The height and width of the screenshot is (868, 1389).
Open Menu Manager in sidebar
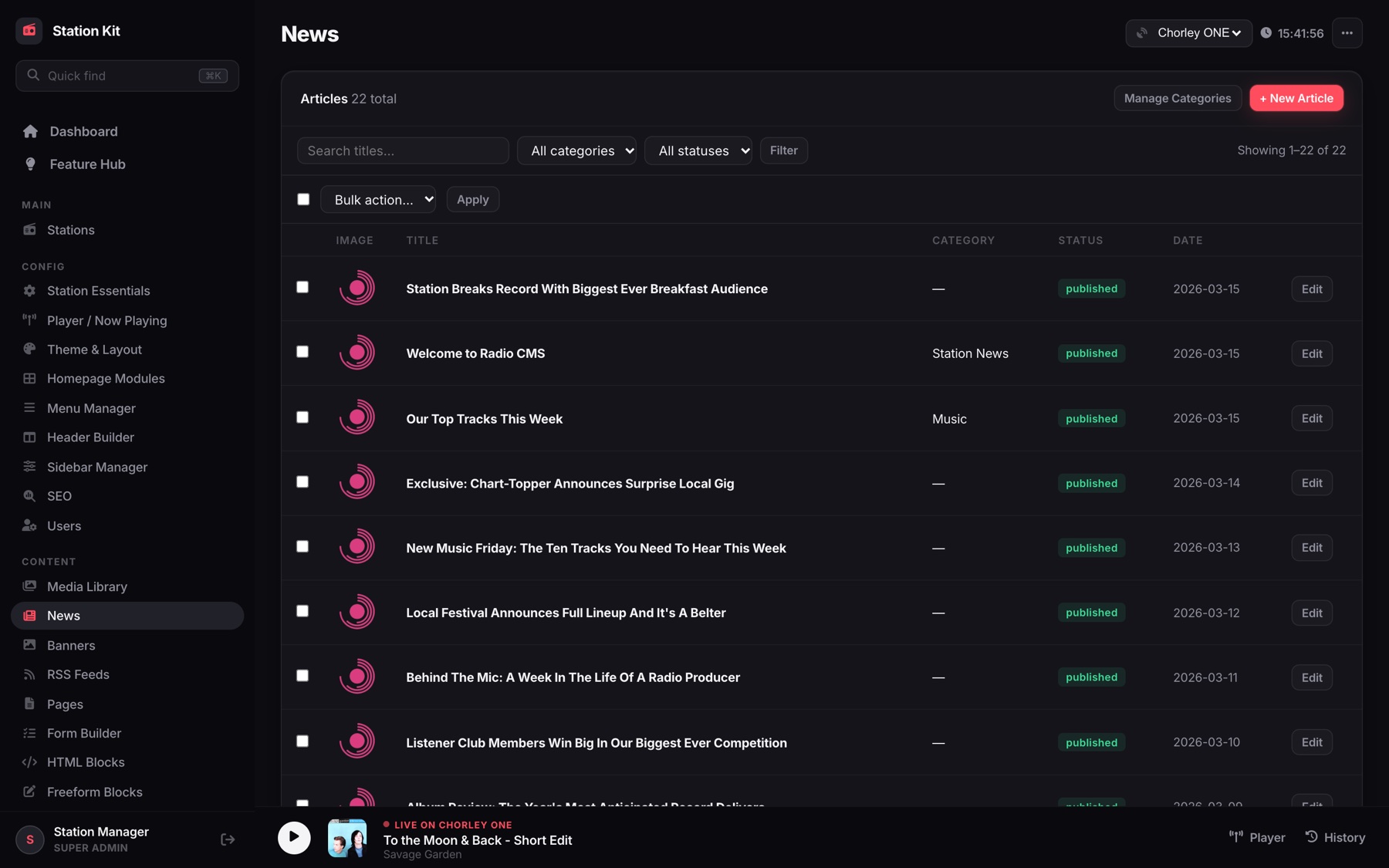click(x=127, y=408)
